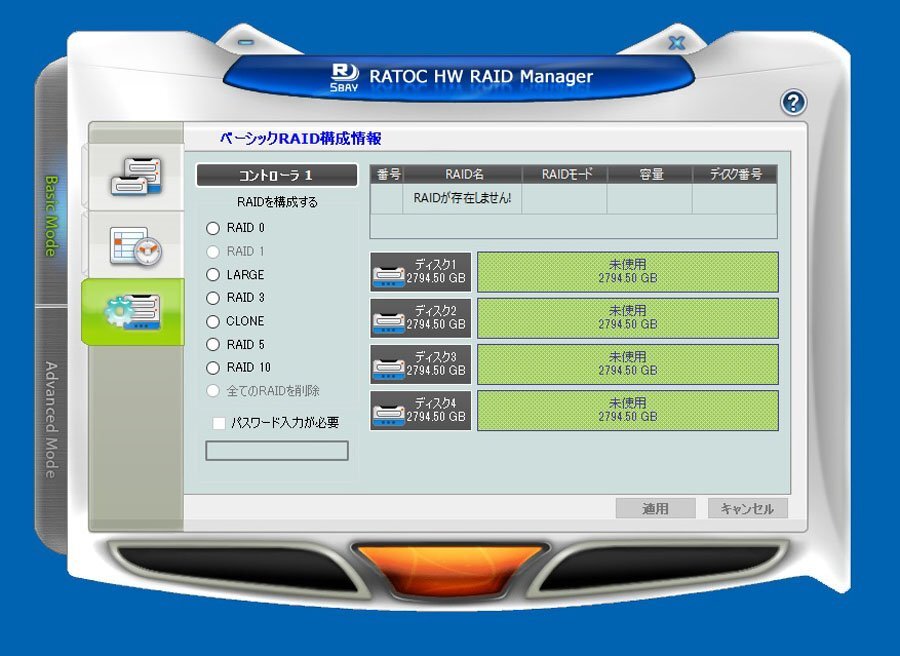This screenshot has height=656, width=900.
Task: Pick the RAID 5 radio option
Action: click(x=213, y=344)
